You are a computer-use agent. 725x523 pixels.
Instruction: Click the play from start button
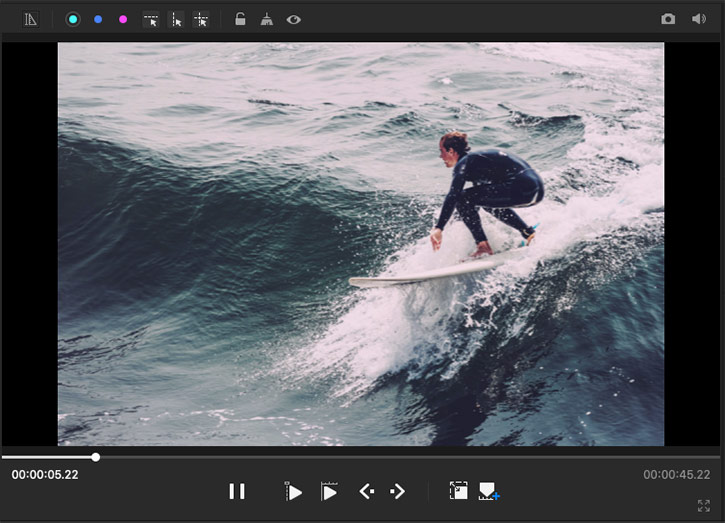pos(293,491)
